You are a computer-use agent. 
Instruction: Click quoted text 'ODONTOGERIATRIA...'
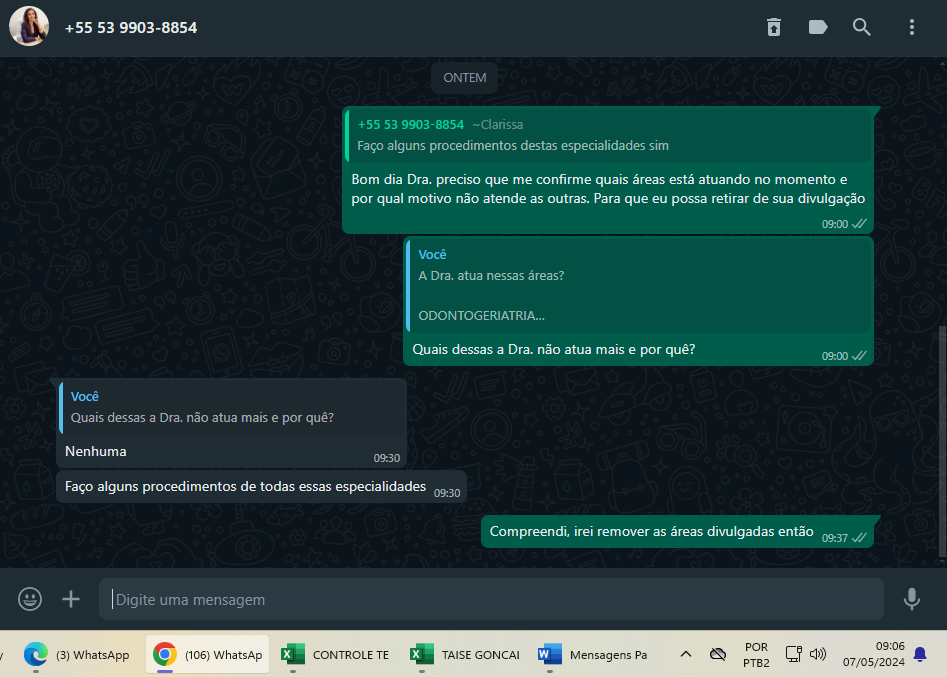click(x=481, y=316)
